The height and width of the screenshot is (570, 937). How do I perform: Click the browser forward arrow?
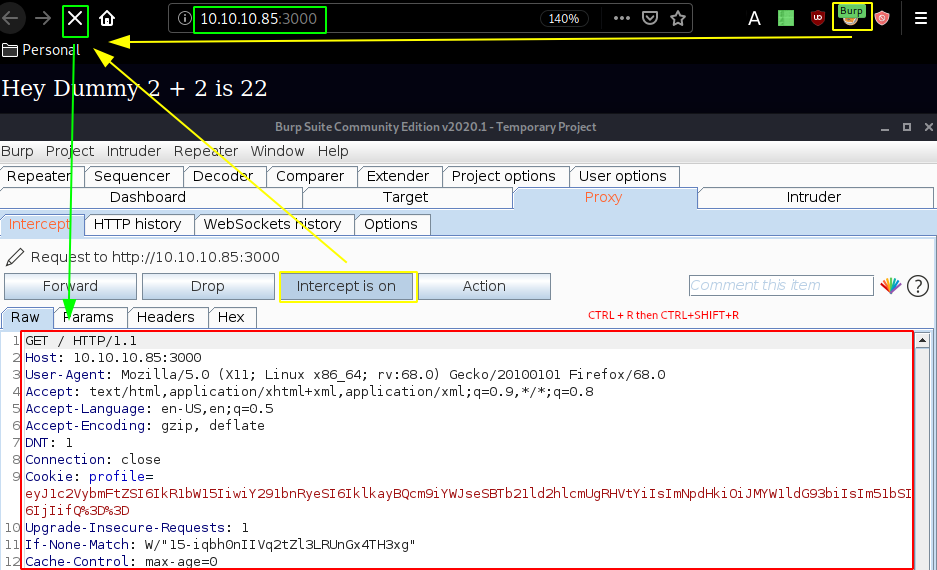tap(42, 19)
